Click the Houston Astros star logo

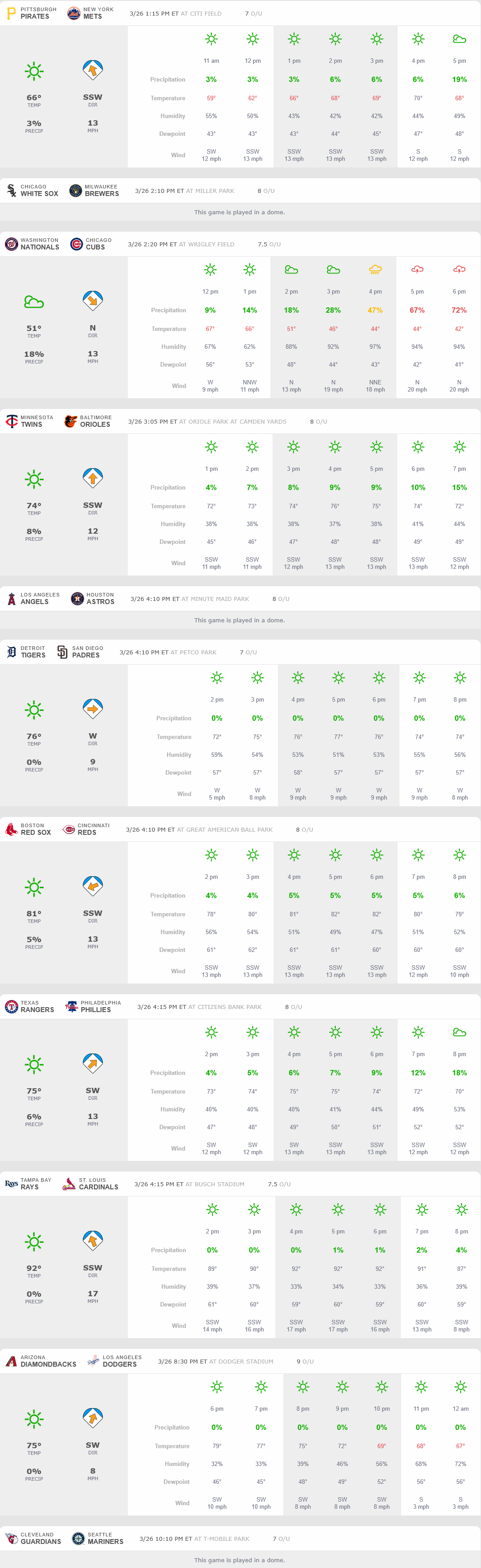77,598
